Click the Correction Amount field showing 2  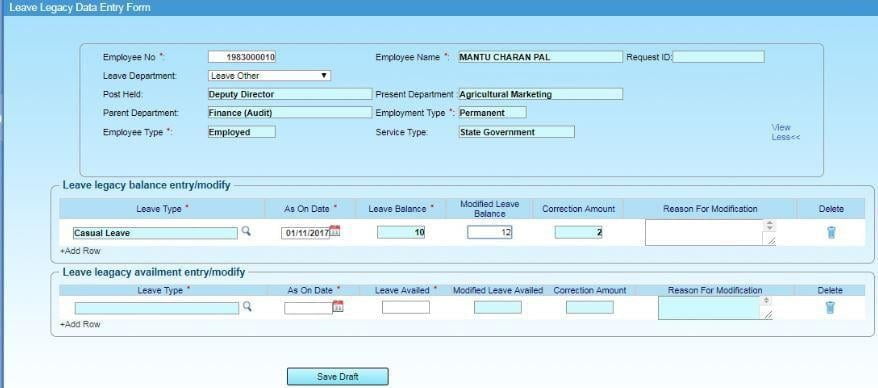point(578,232)
